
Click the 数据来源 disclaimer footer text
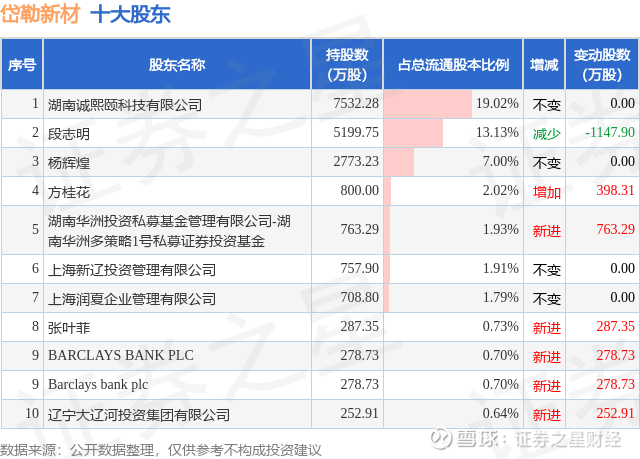coord(167,449)
